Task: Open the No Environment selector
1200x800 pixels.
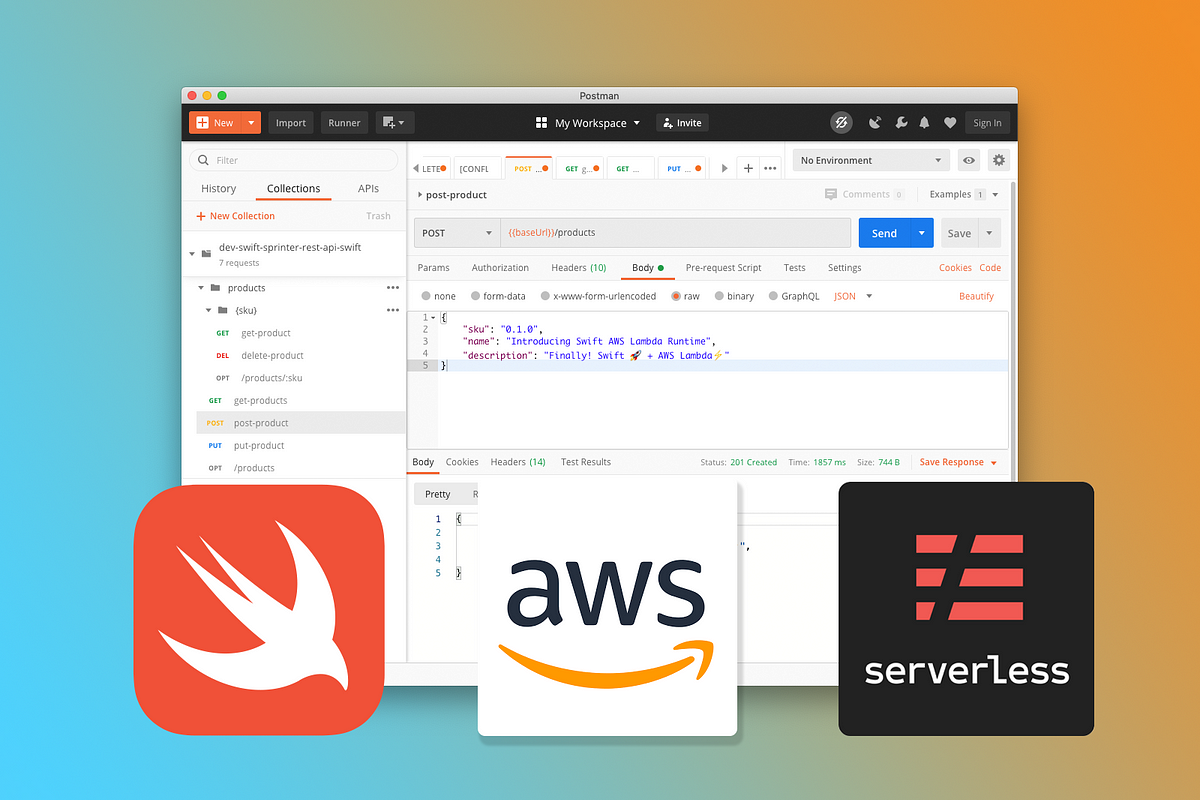Action: [870, 160]
